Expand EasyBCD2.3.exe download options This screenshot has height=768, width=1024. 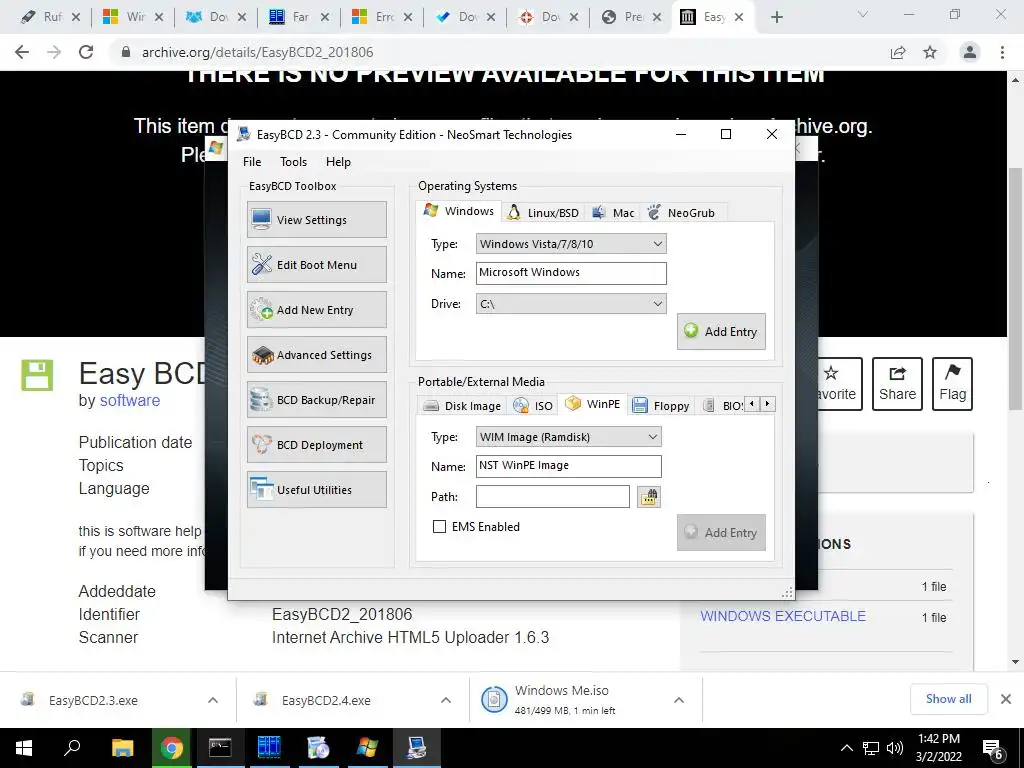pos(213,700)
